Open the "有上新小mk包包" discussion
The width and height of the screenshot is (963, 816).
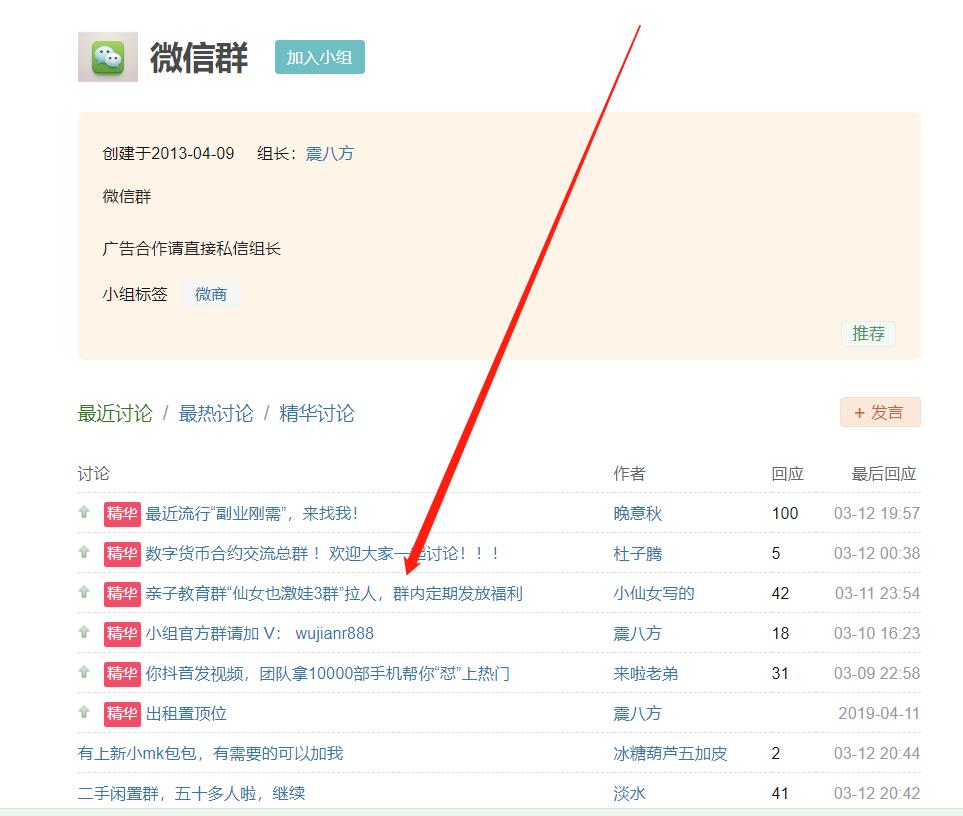pos(210,753)
